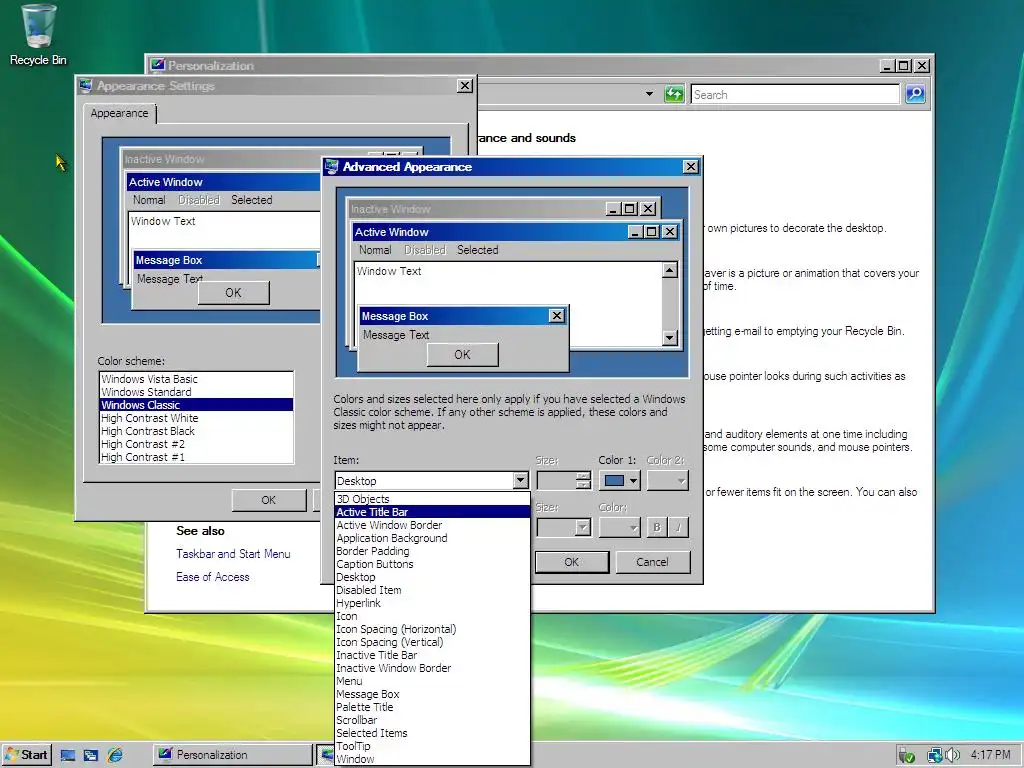This screenshot has width=1024, height=768.
Task: Choose Icon from the item list
Action: pos(432,616)
